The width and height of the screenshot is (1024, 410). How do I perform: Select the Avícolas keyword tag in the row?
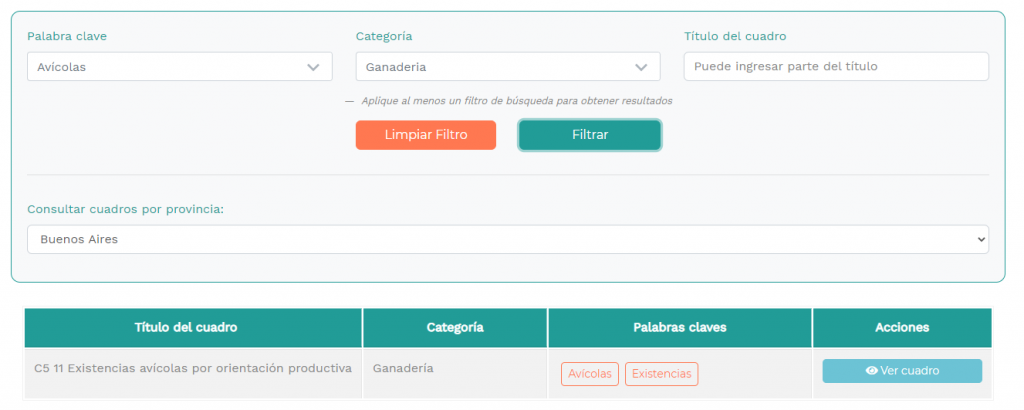coord(590,374)
